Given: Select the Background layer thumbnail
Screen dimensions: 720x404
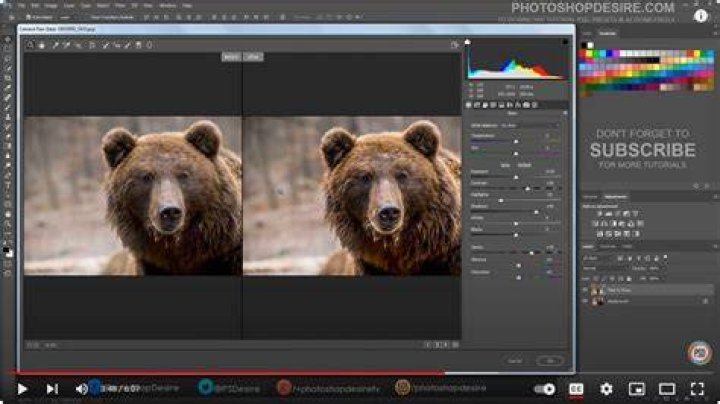Looking at the screenshot, I should click(x=598, y=302).
